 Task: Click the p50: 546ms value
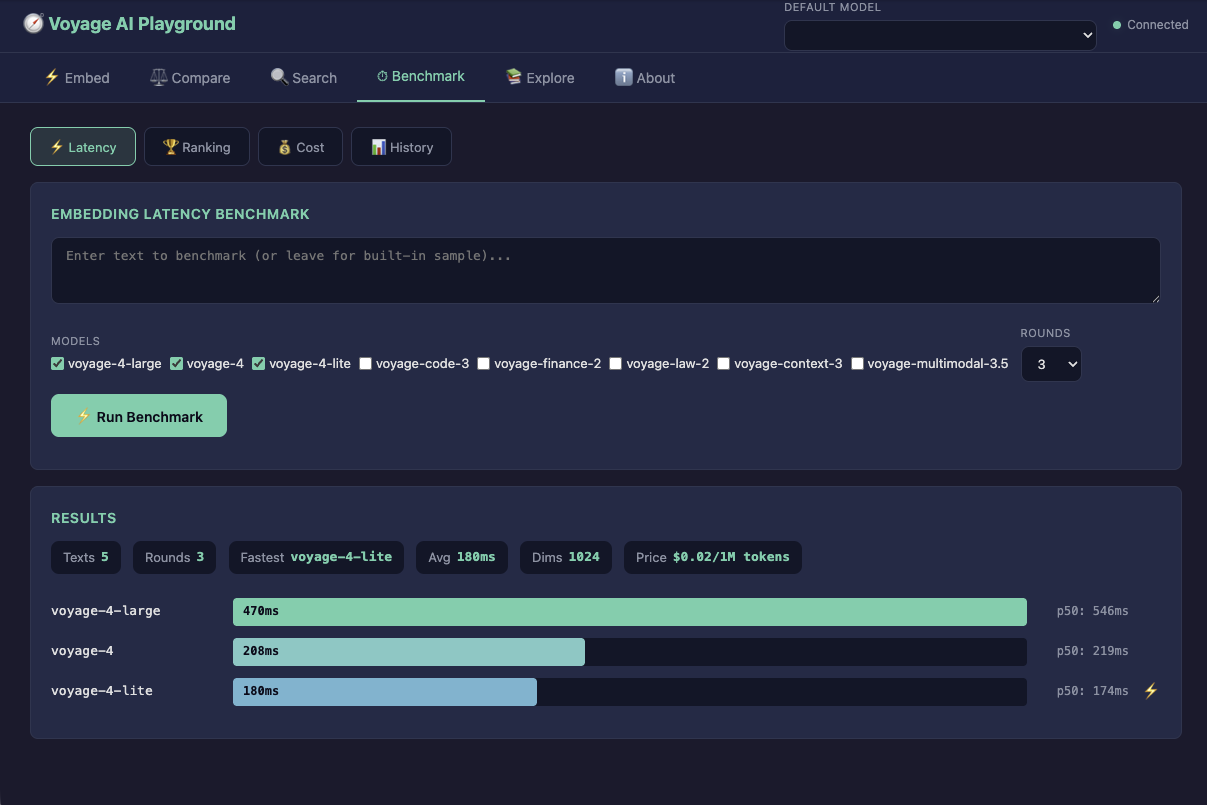(x=1092, y=611)
